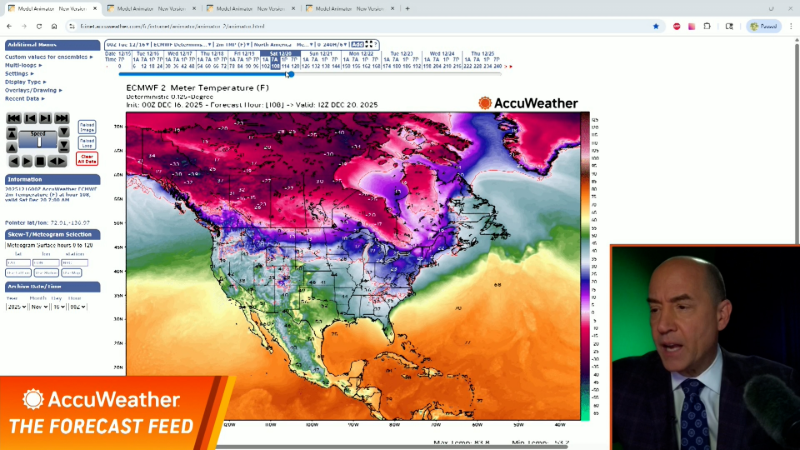
Task: Click the Reload Image button
Action: tap(87, 127)
